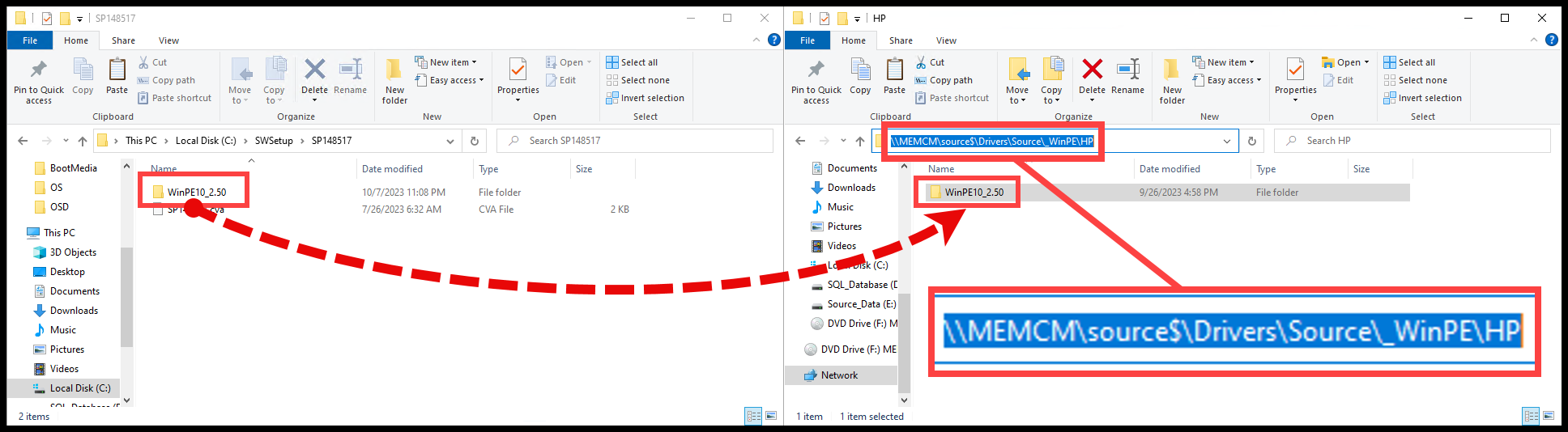Click the red Delete icon in HP window
The image size is (1568, 432).
tap(1092, 71)
